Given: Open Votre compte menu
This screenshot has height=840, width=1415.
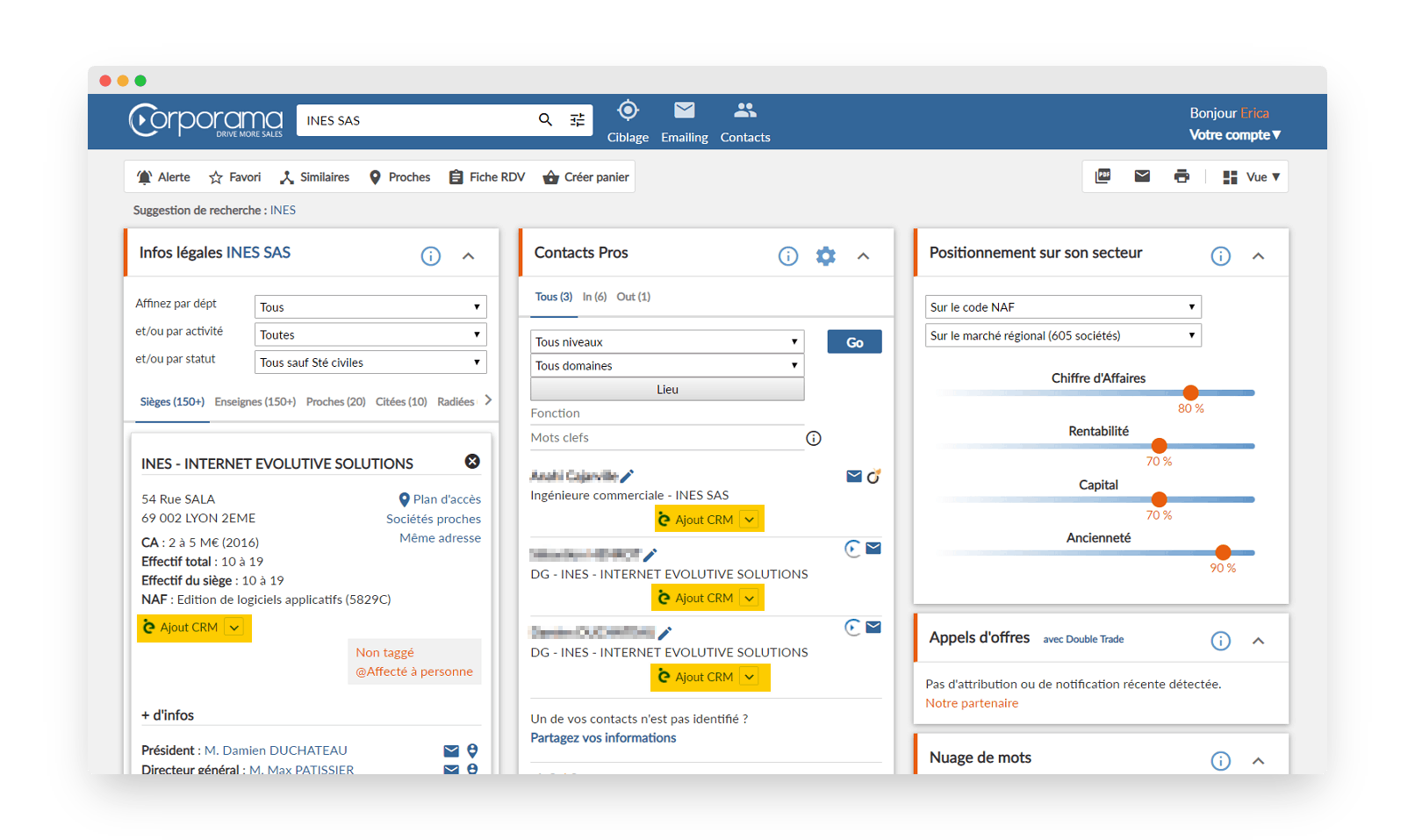Looking at the screenshot, I should tap(1235, 135).
